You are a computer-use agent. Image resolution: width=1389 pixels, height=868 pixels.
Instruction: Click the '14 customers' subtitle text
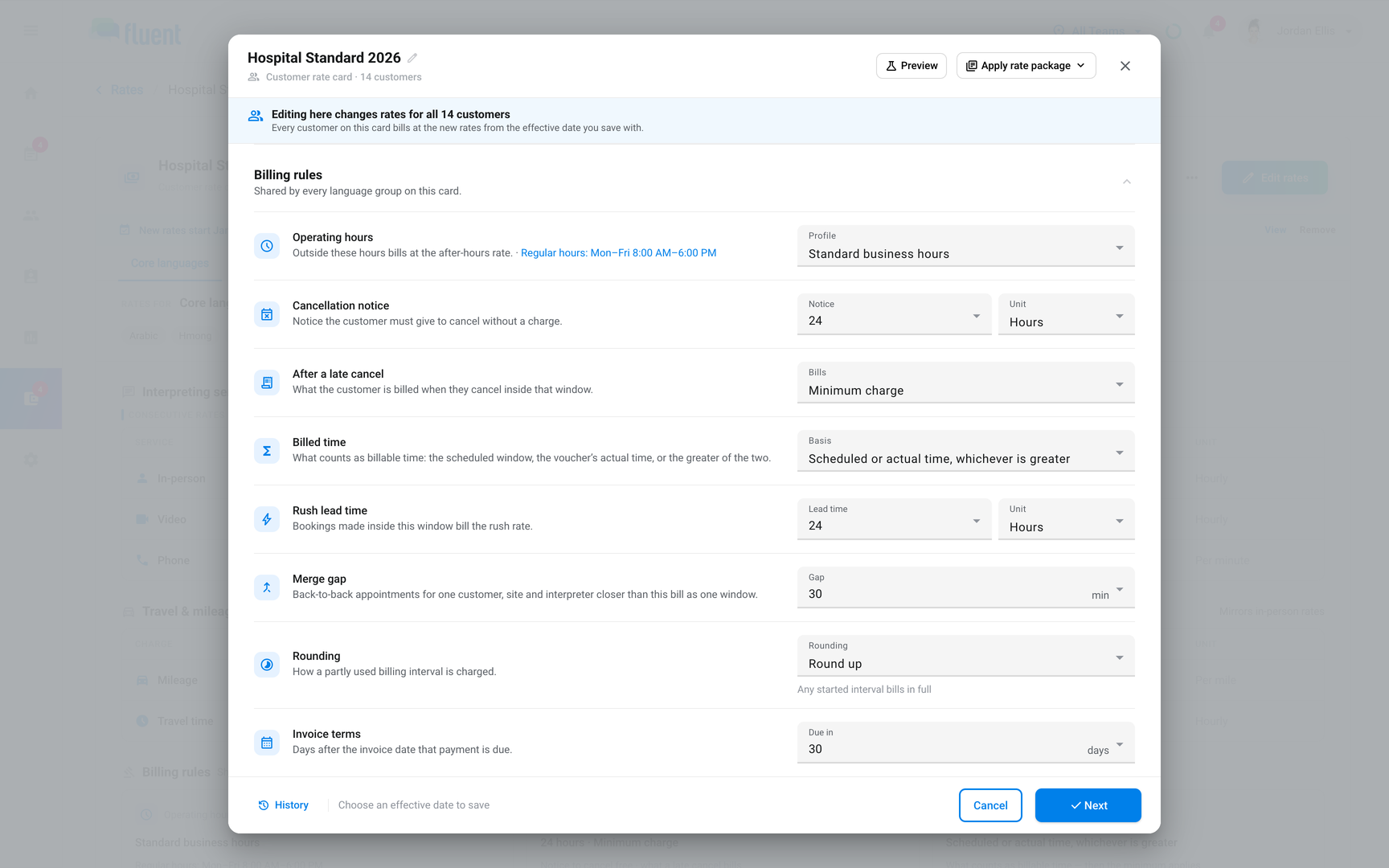tap(391, 77)
